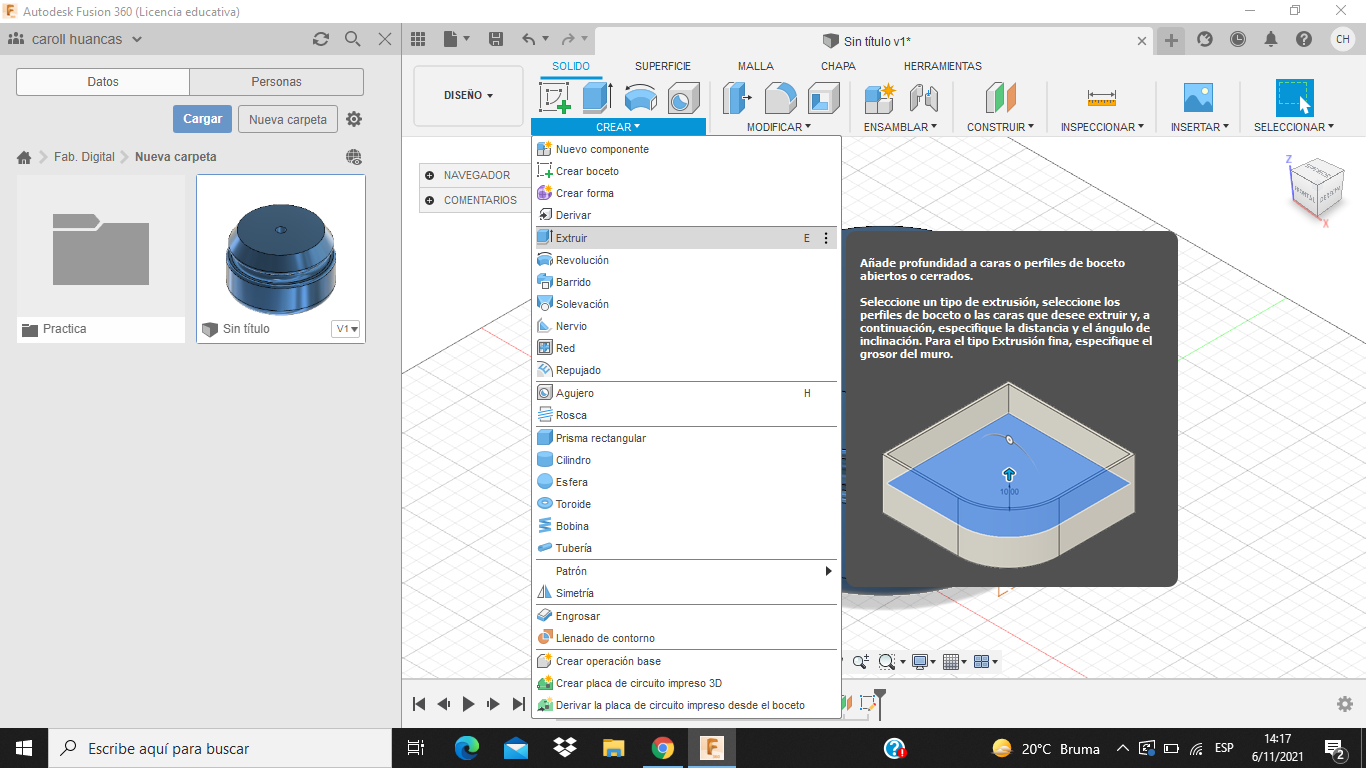
Task: Go to the home icon in breadcrumb
Action: (x=24, y=157)
